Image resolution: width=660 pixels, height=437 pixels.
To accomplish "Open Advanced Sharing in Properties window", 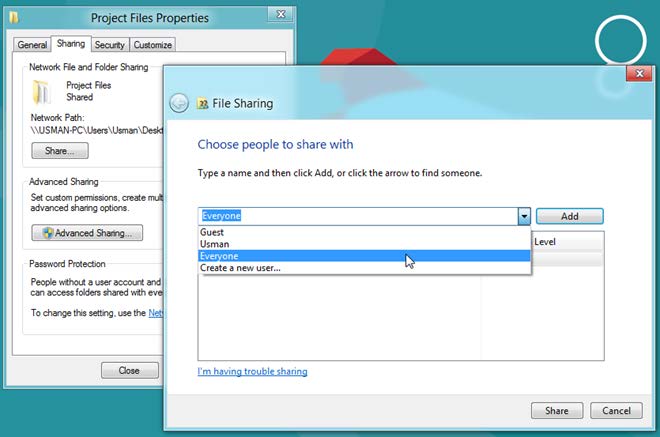I will tap(87, 233).
